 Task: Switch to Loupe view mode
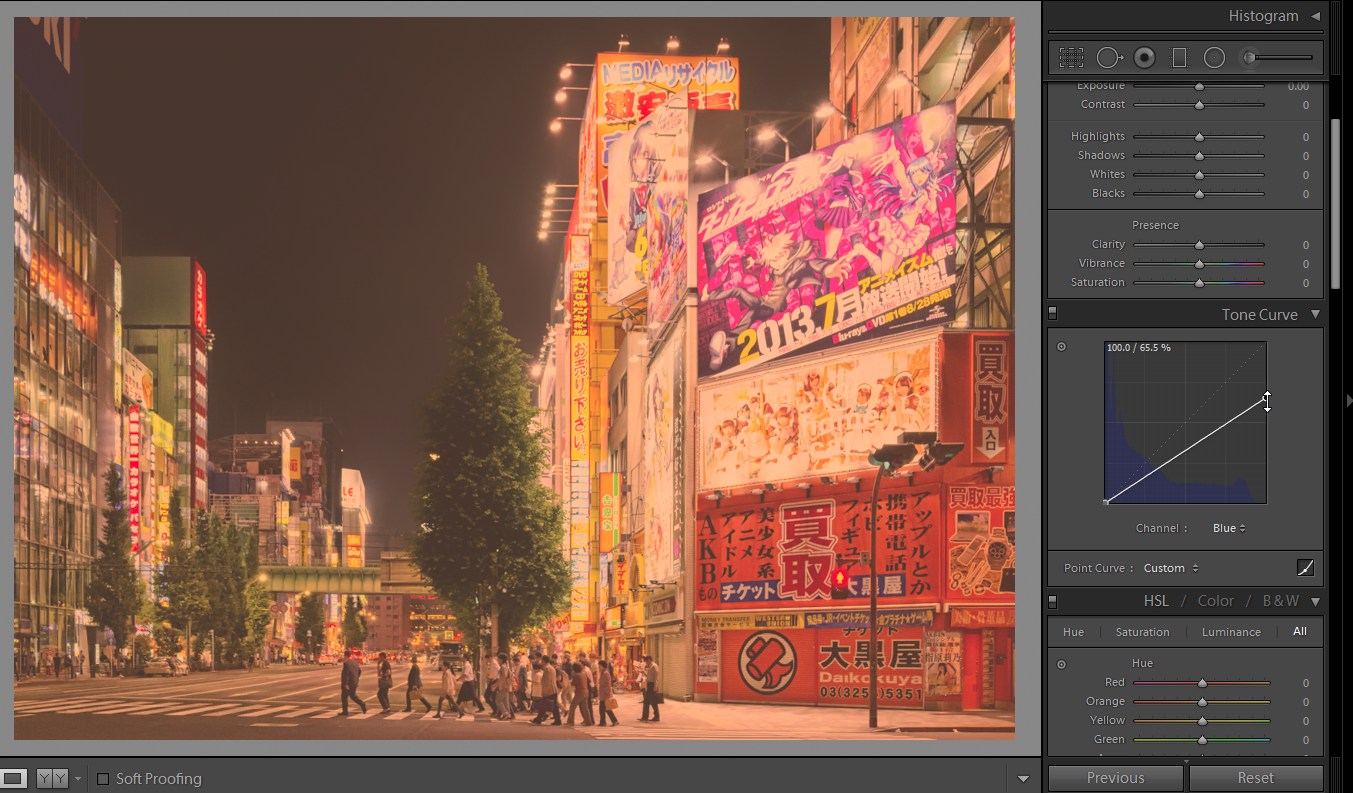[x=14, y=778]
